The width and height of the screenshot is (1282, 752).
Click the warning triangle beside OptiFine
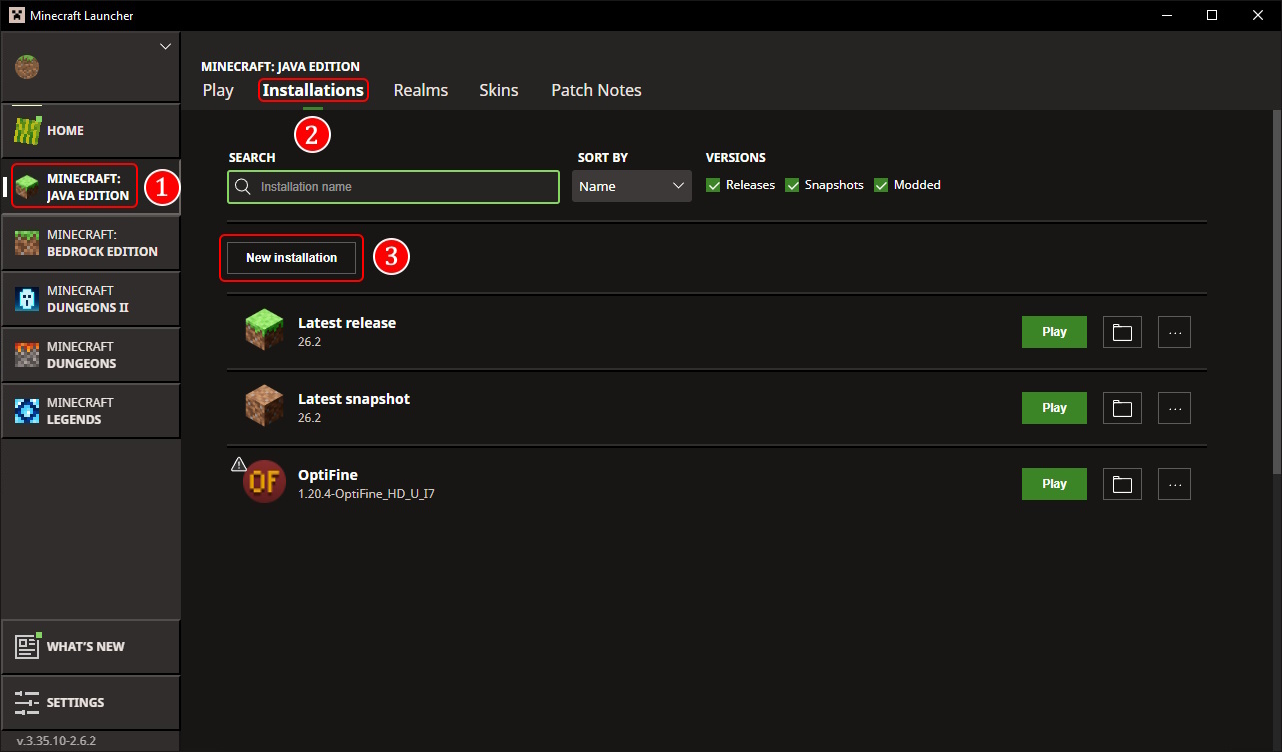pos(238,463)
